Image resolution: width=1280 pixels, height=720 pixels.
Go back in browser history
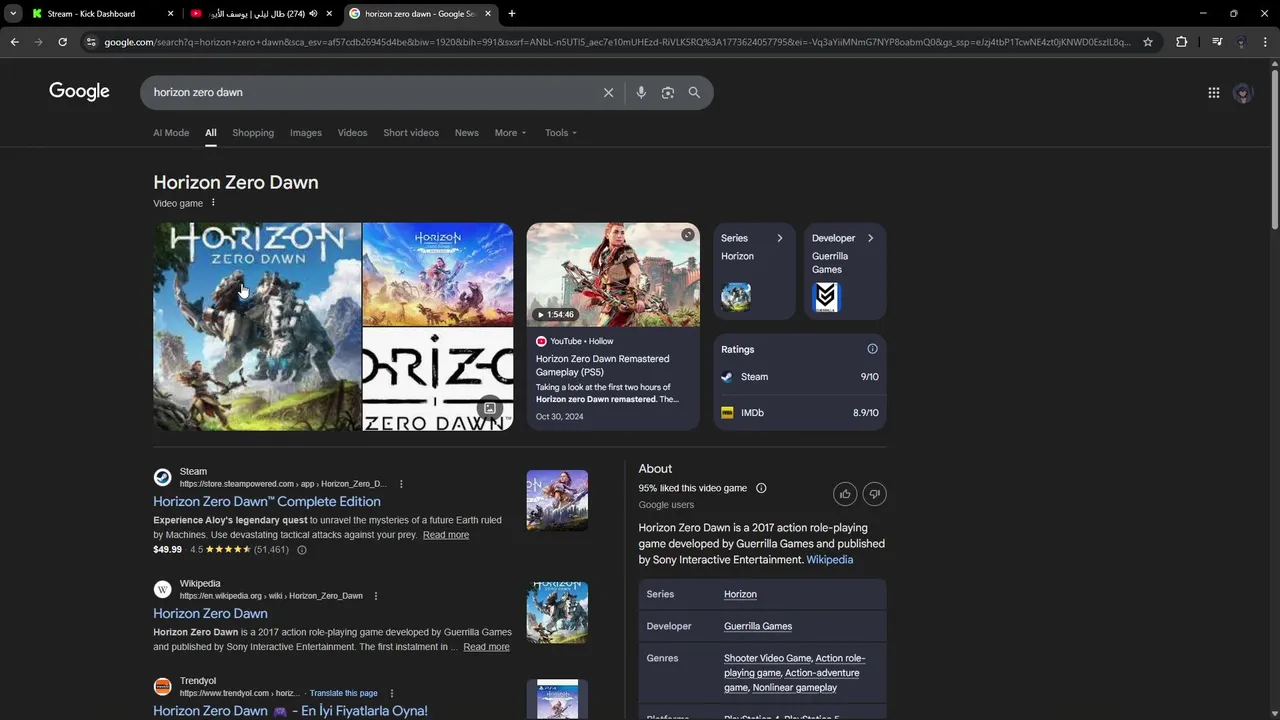tap(14, 42)
